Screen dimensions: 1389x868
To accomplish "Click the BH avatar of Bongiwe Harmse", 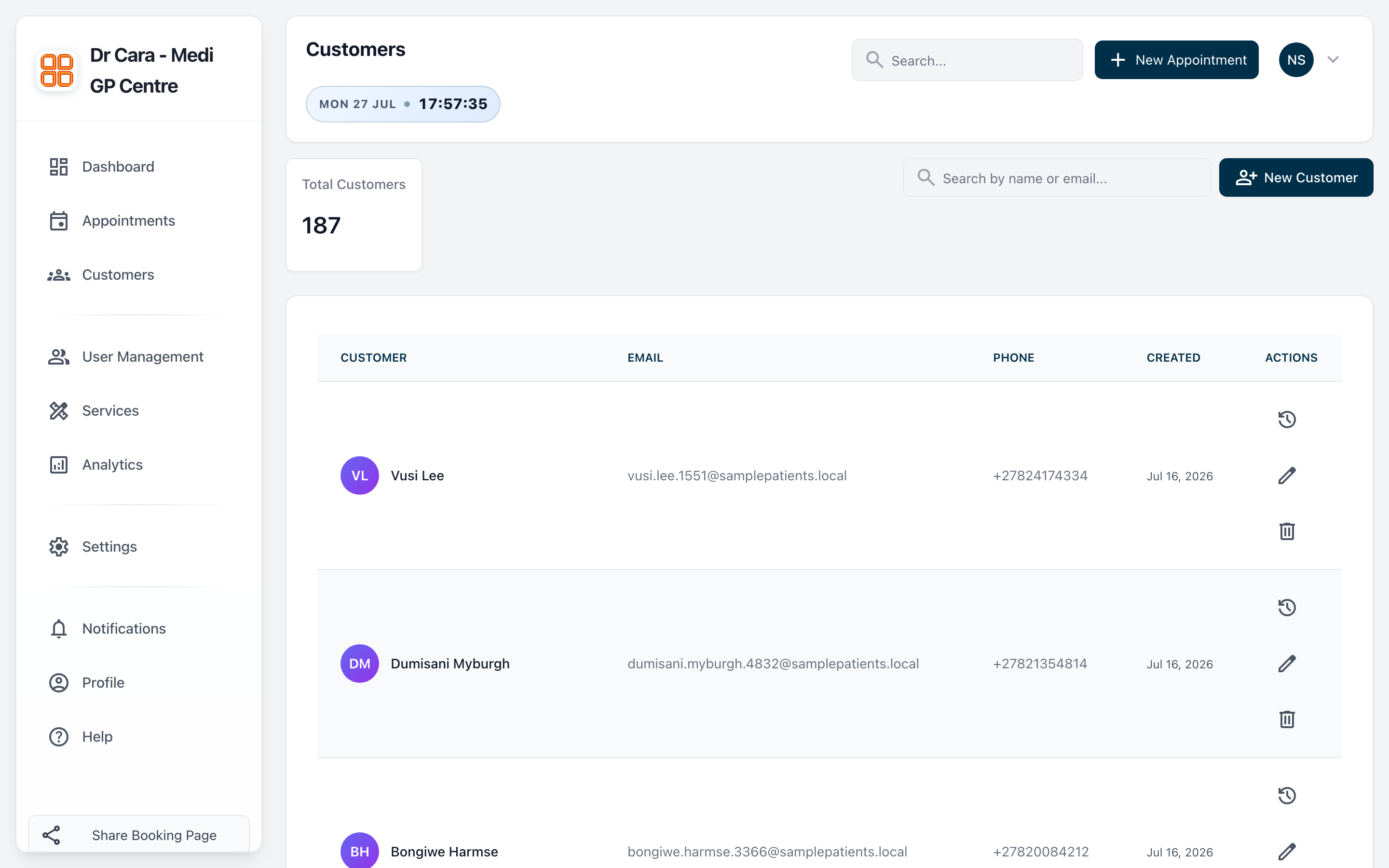I will click(359, 851).
